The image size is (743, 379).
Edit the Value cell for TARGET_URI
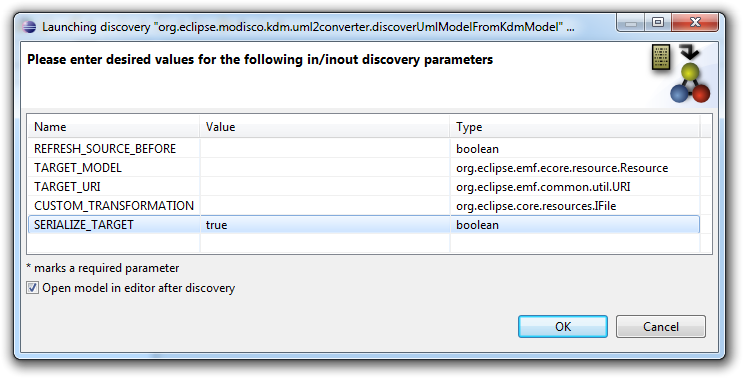click(x=325, y=186)
